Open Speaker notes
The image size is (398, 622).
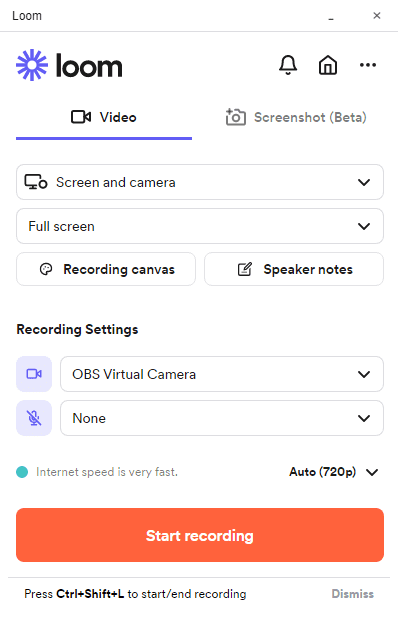(x=294, y=269)
